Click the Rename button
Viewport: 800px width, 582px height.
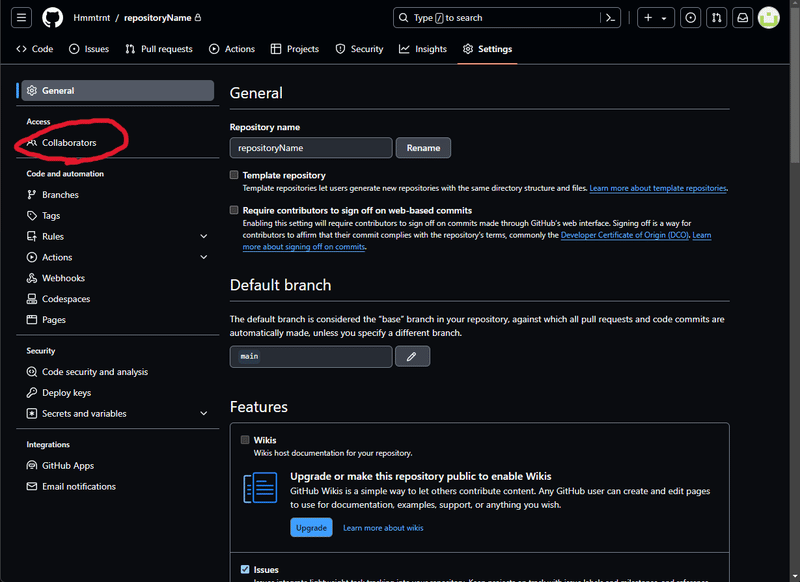(x=423, y=148)
